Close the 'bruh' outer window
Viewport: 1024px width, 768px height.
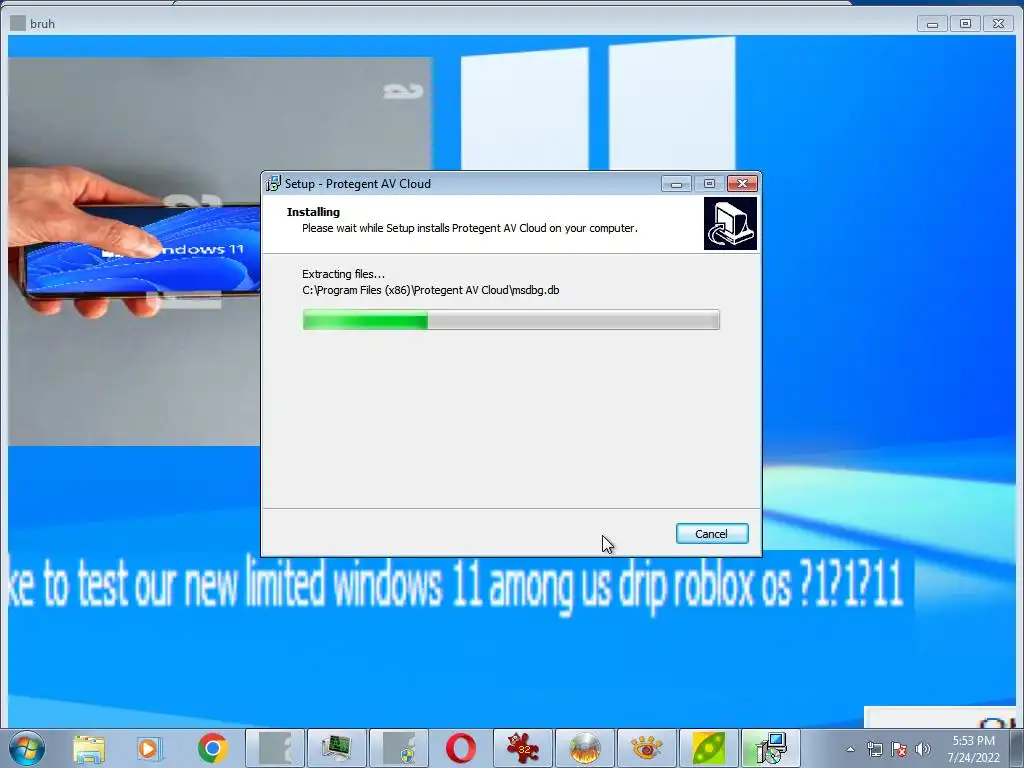pos(999,24)
